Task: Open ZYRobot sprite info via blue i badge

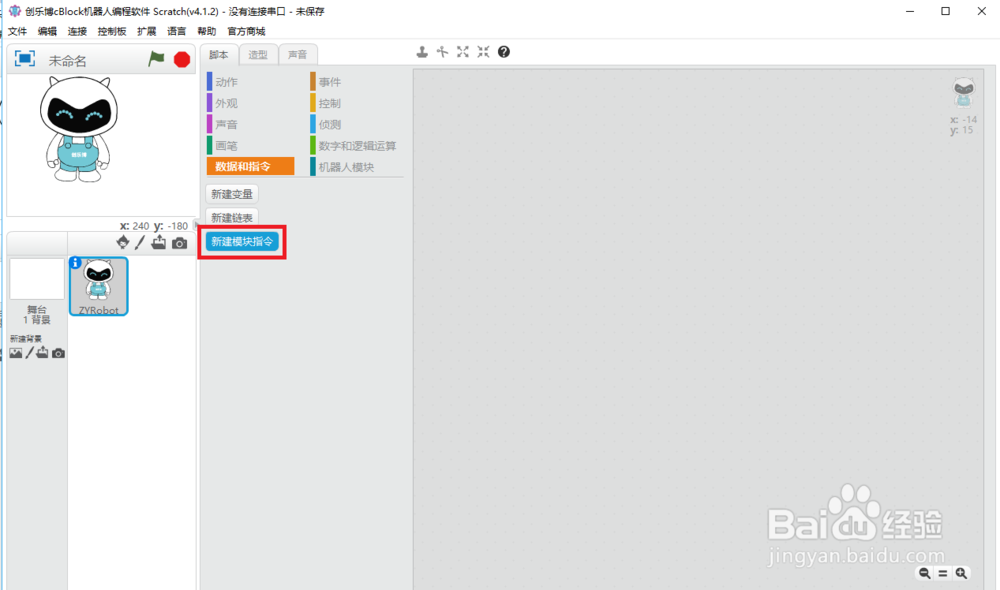Action: click(76, 263)
